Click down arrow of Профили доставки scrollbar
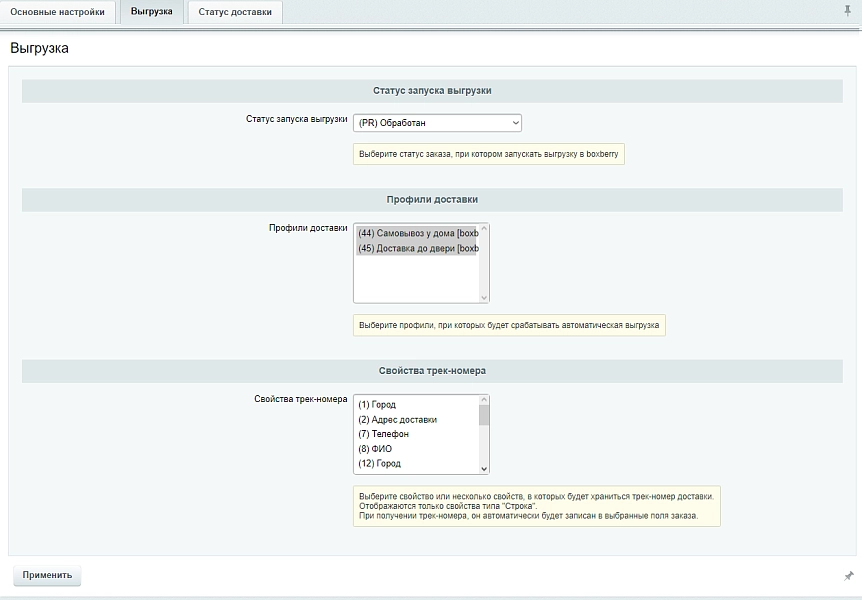The height and width of the screenshot is (600, 862). pos(484,298)
